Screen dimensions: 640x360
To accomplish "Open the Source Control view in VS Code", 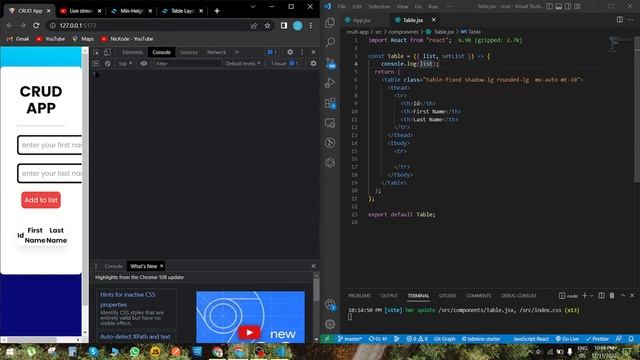I will click(x=330, y=62).
